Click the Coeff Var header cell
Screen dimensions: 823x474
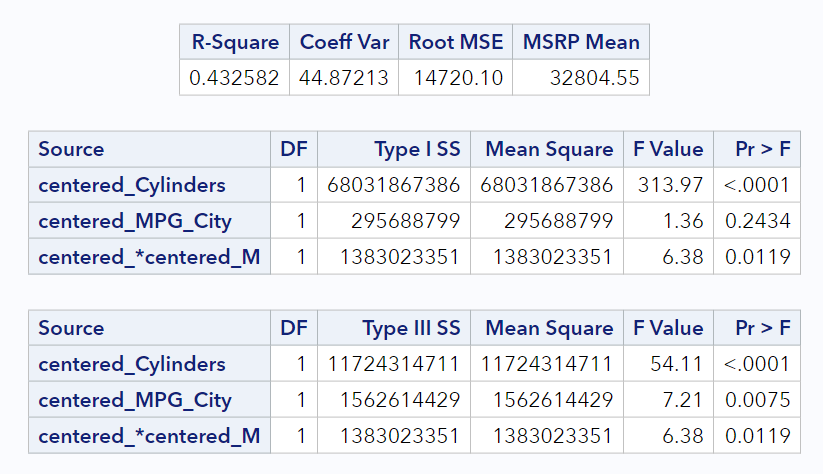click(x=344, y=43)
